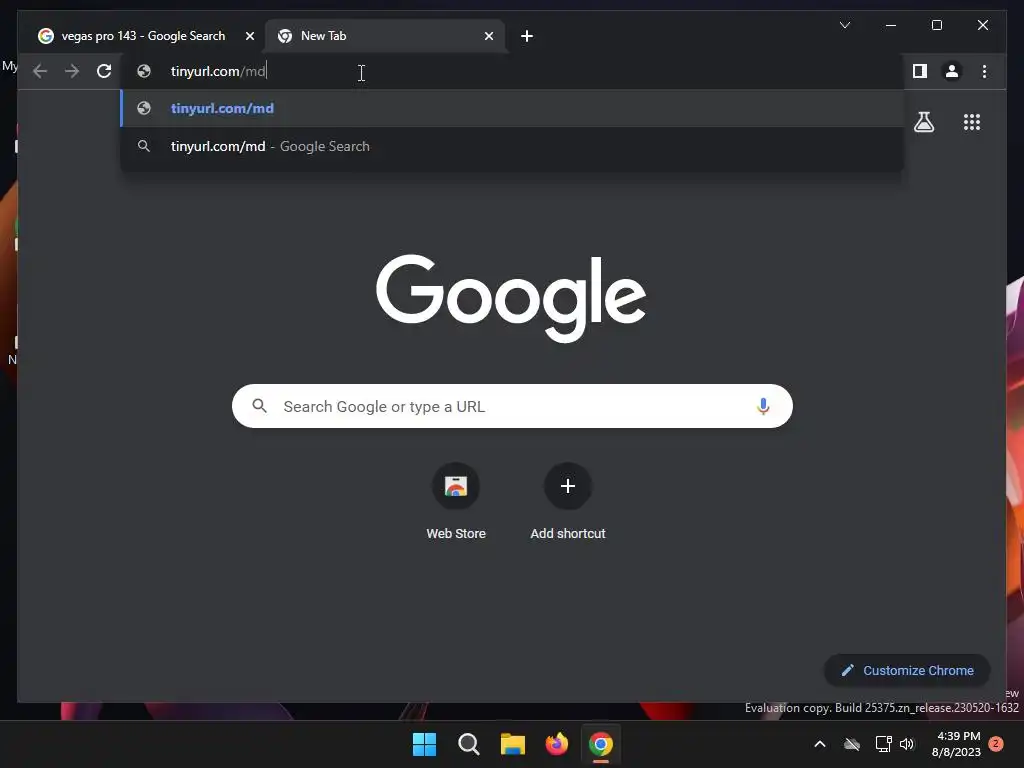
Task: Open the tab search dropdown chevron
Action: [844, 25]
